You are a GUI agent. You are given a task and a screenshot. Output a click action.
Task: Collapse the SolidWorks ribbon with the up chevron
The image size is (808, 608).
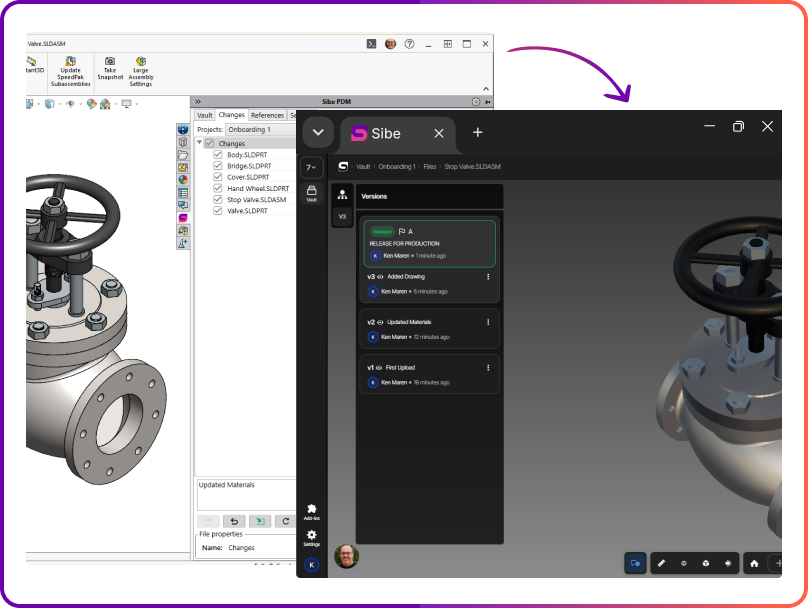[485, 89]
